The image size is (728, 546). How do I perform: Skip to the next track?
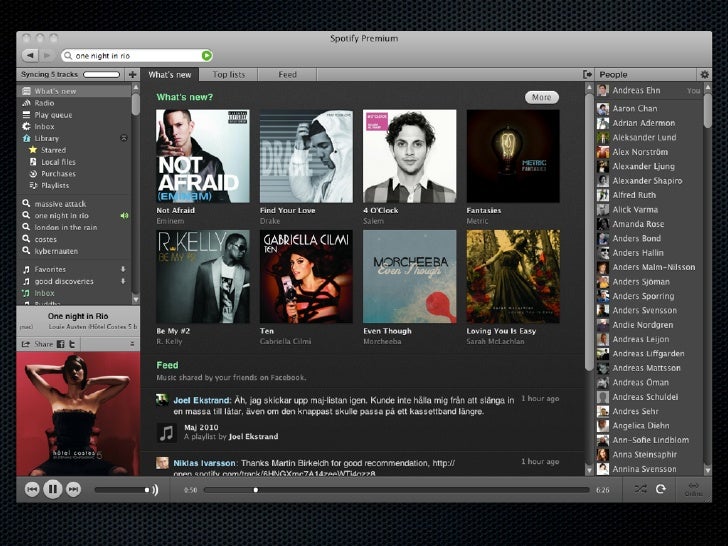(73, 489)
